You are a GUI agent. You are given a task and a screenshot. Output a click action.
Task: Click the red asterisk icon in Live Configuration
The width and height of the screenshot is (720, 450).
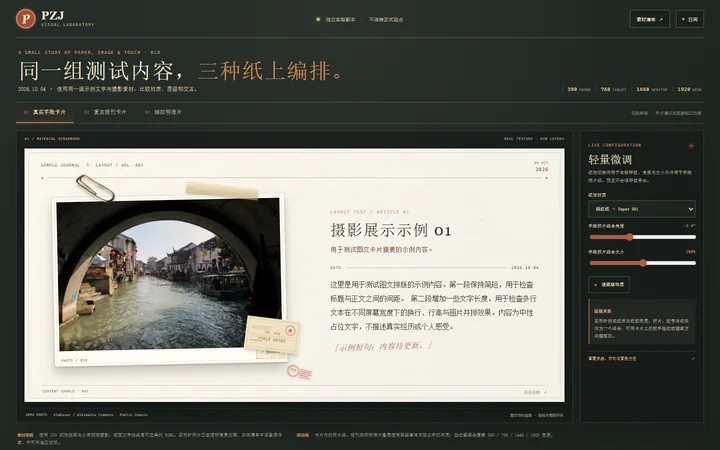click(691, 146)
